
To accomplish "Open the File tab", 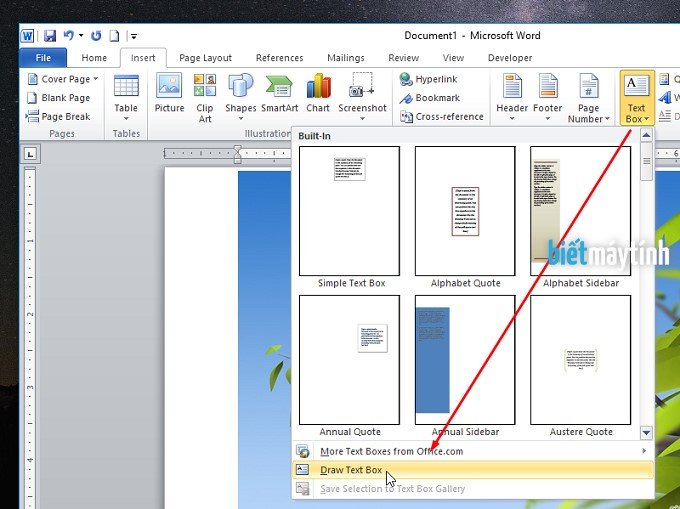I will (43, 58).
